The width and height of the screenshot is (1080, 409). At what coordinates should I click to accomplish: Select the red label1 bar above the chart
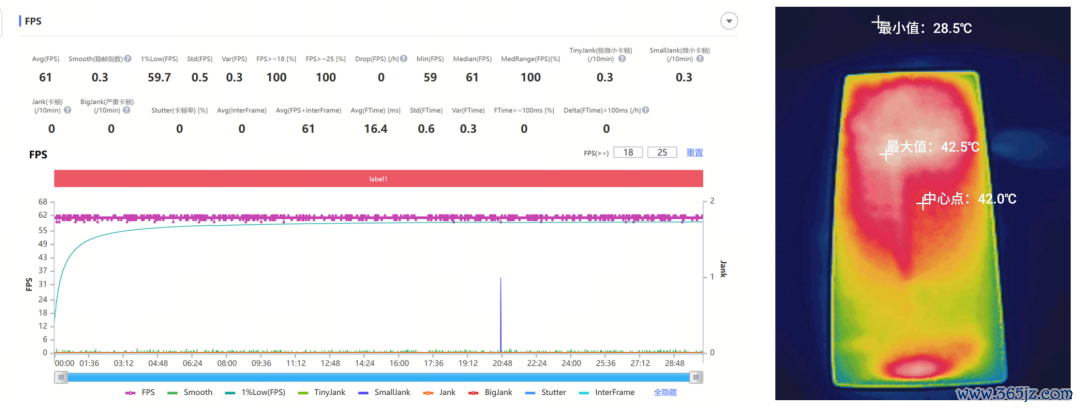379,178
